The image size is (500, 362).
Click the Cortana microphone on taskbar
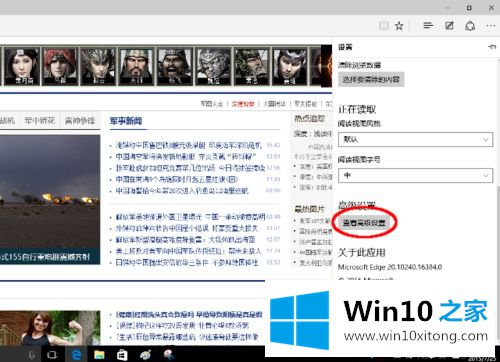pyautogui.click(x=32, y=355)
